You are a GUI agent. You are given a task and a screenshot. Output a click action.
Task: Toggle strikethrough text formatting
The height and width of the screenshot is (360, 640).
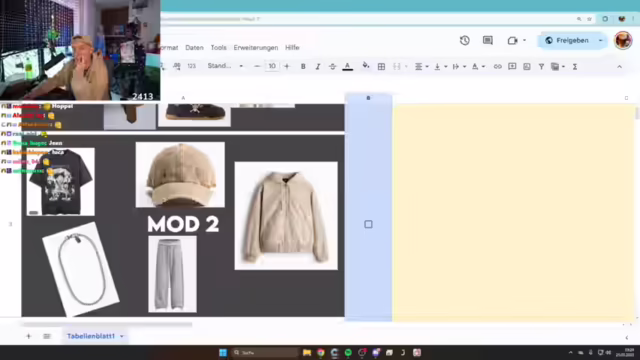(332, 67)
